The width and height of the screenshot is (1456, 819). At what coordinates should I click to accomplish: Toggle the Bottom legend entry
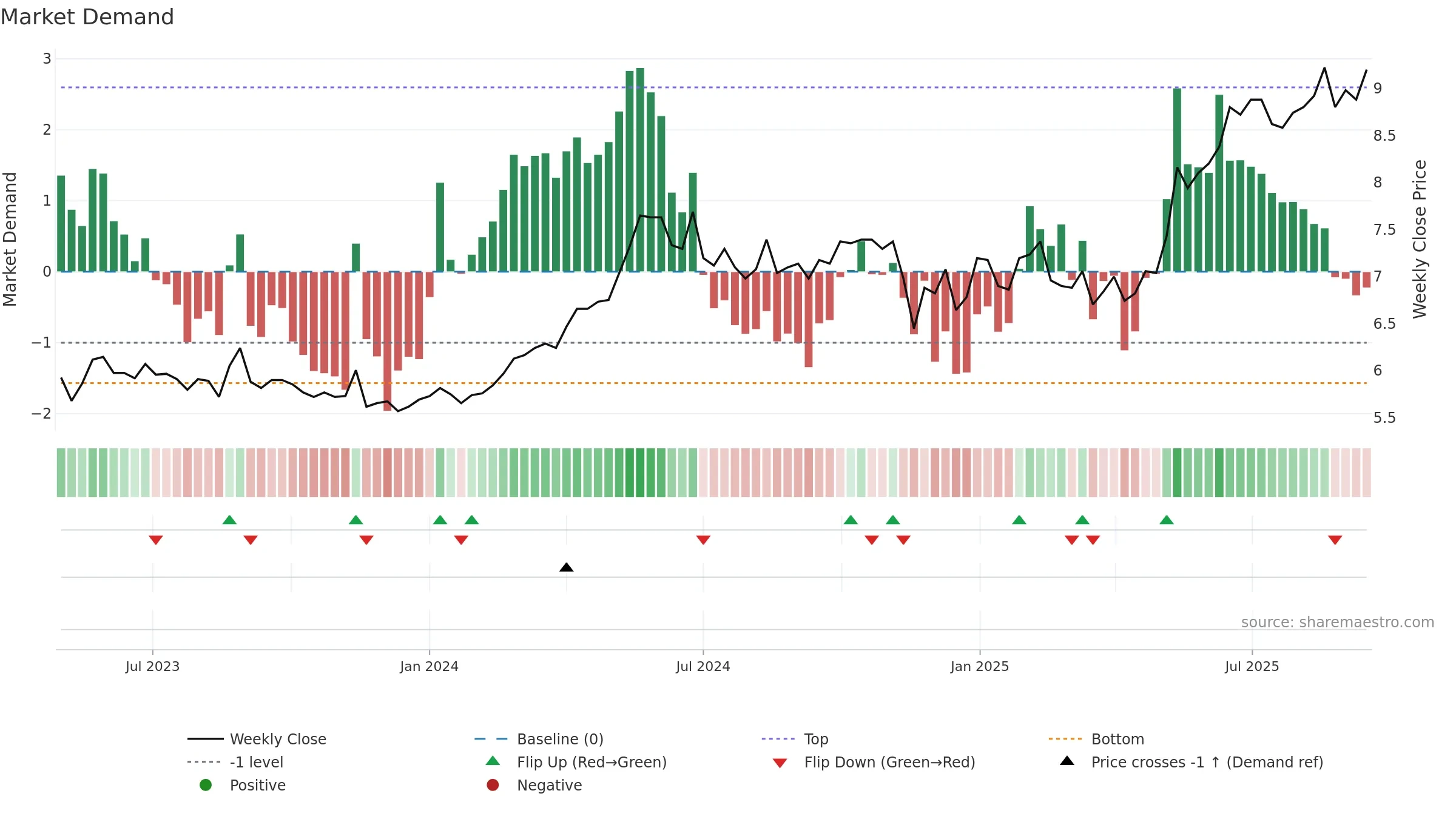(1096, 739)
